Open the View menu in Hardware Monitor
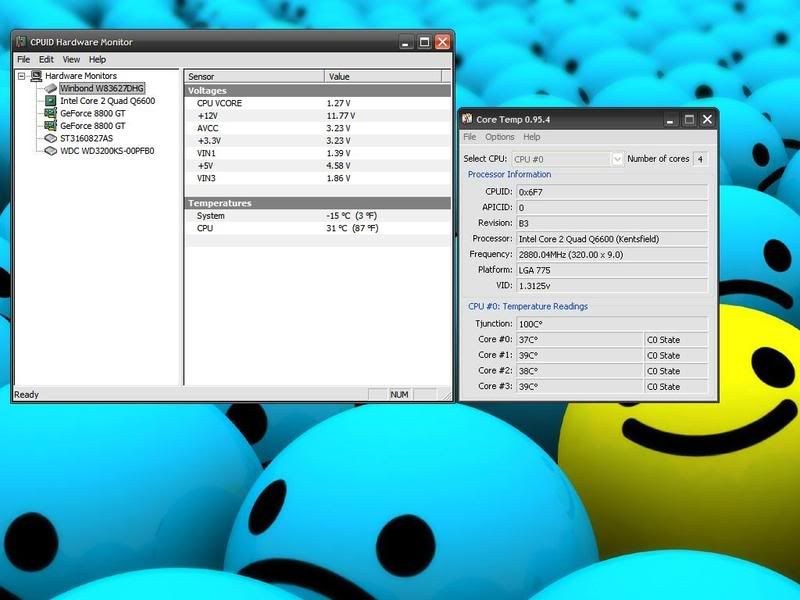Image resolution: width=800 pixels, height=600 pixels. (x=71, y=60)
